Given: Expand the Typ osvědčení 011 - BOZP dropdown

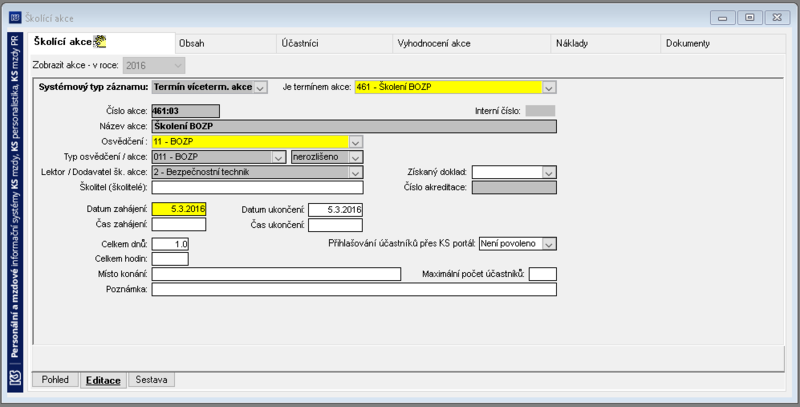Looking at the screenshot, I should 278,157.
